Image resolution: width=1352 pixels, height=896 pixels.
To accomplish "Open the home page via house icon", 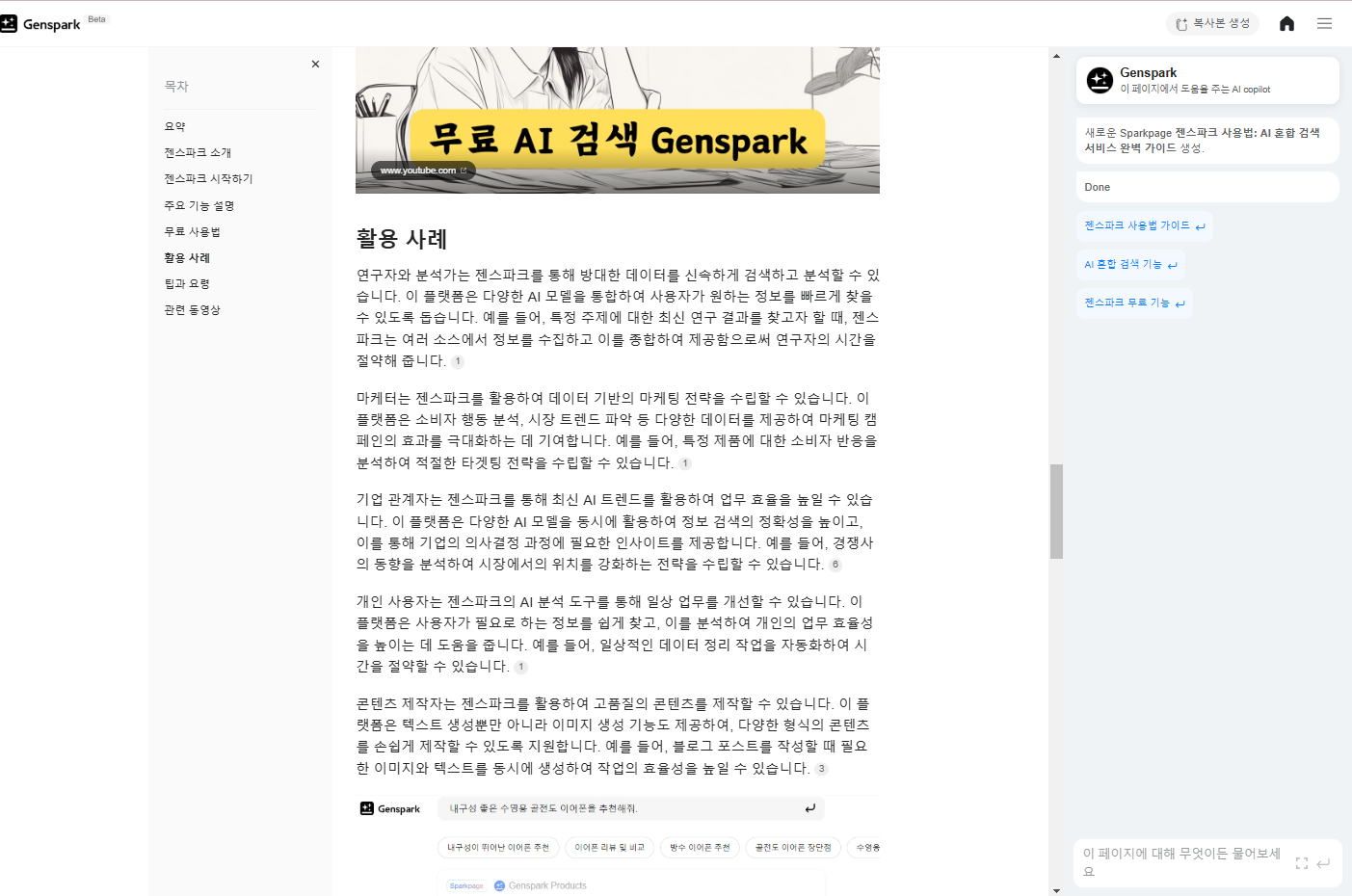I will (x=1286, y=24).
